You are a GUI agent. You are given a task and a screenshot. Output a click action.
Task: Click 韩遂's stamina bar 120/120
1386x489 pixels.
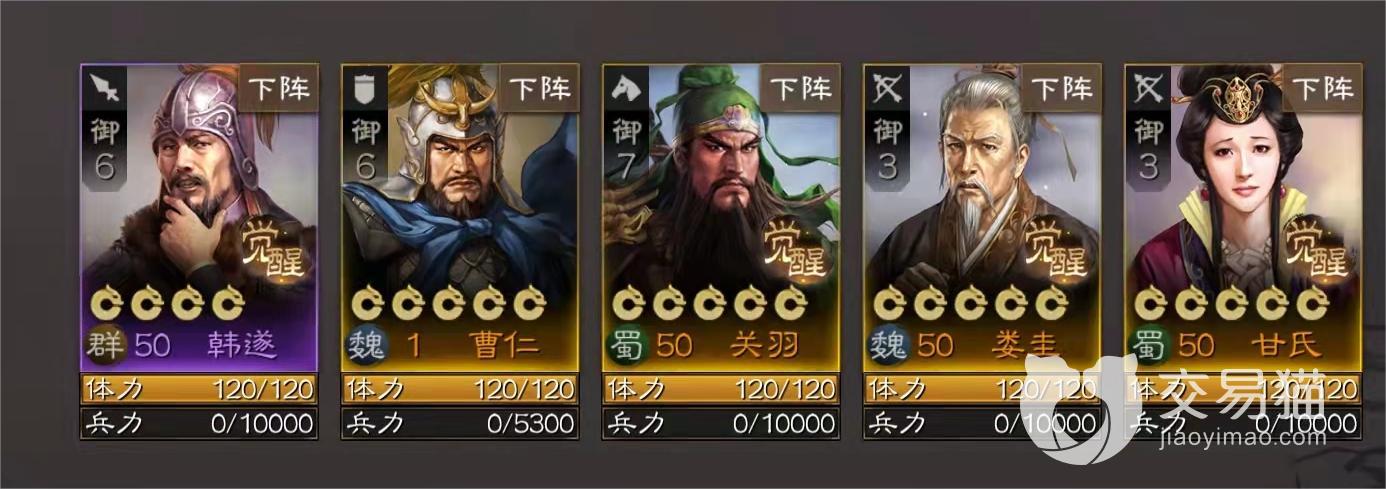click(x=199, y=388)
